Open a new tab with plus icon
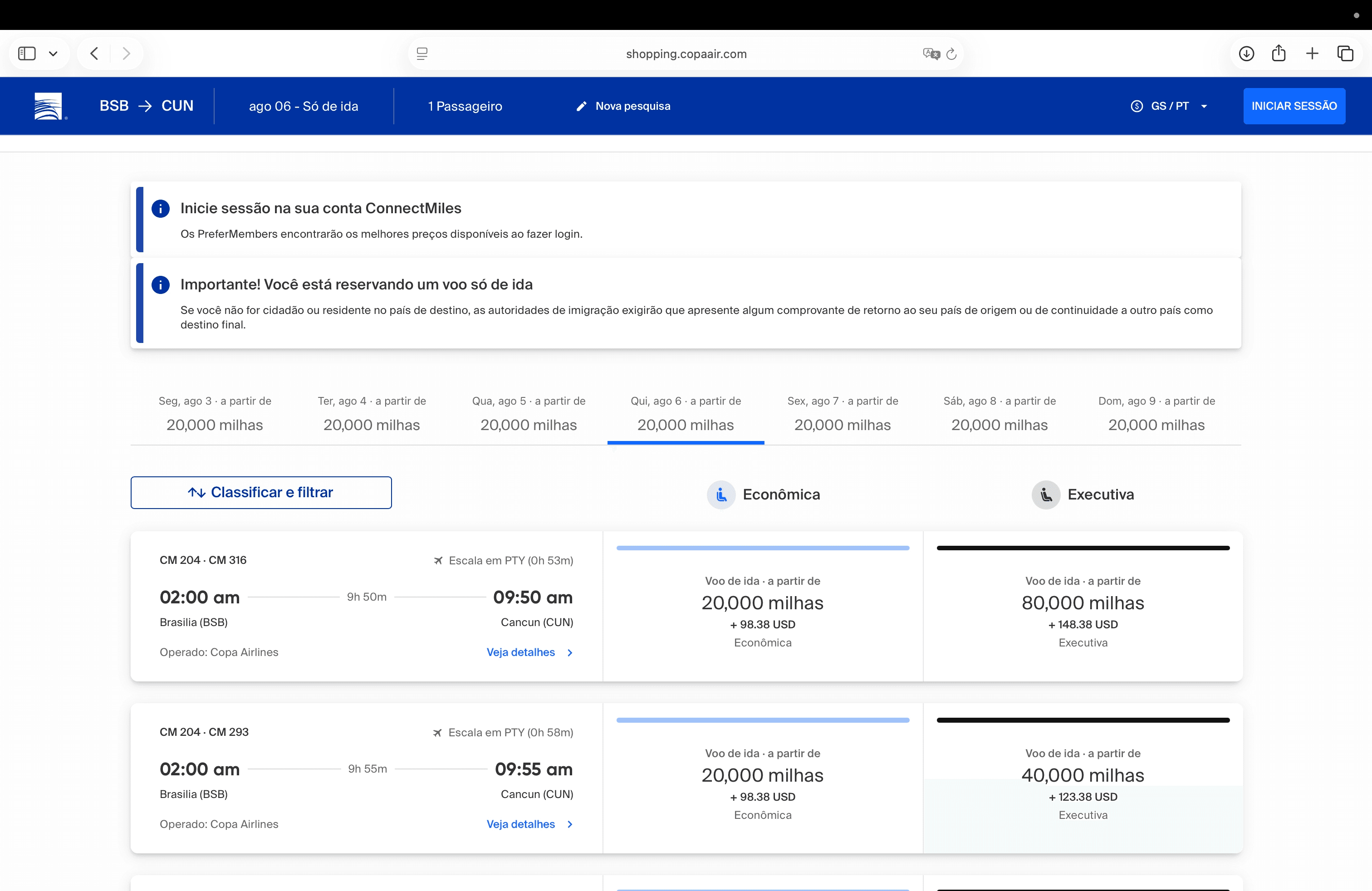 tap(1312, 54)
